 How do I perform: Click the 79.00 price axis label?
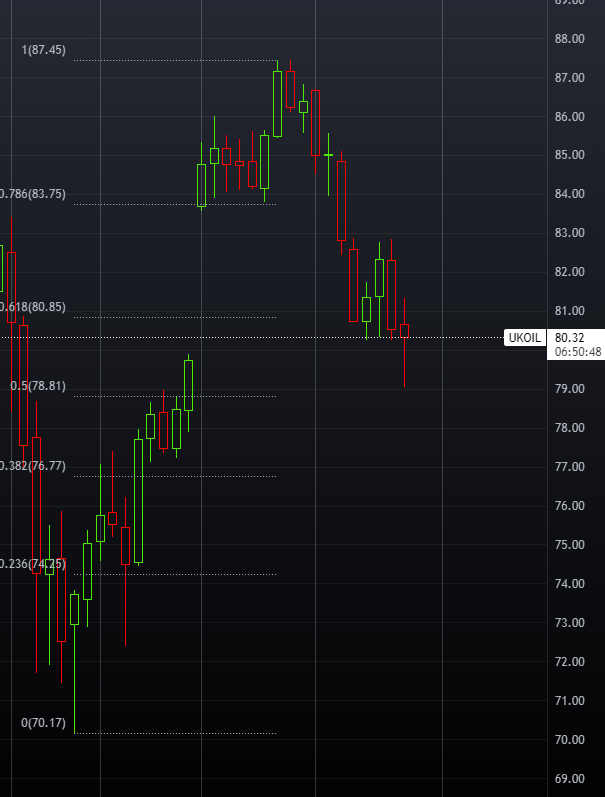tap(569, 389)
